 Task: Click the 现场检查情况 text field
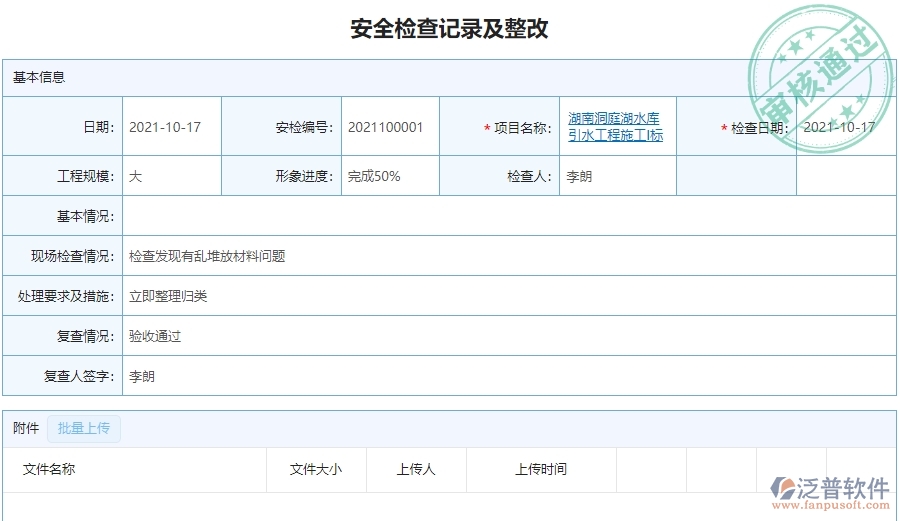(508, 256)
